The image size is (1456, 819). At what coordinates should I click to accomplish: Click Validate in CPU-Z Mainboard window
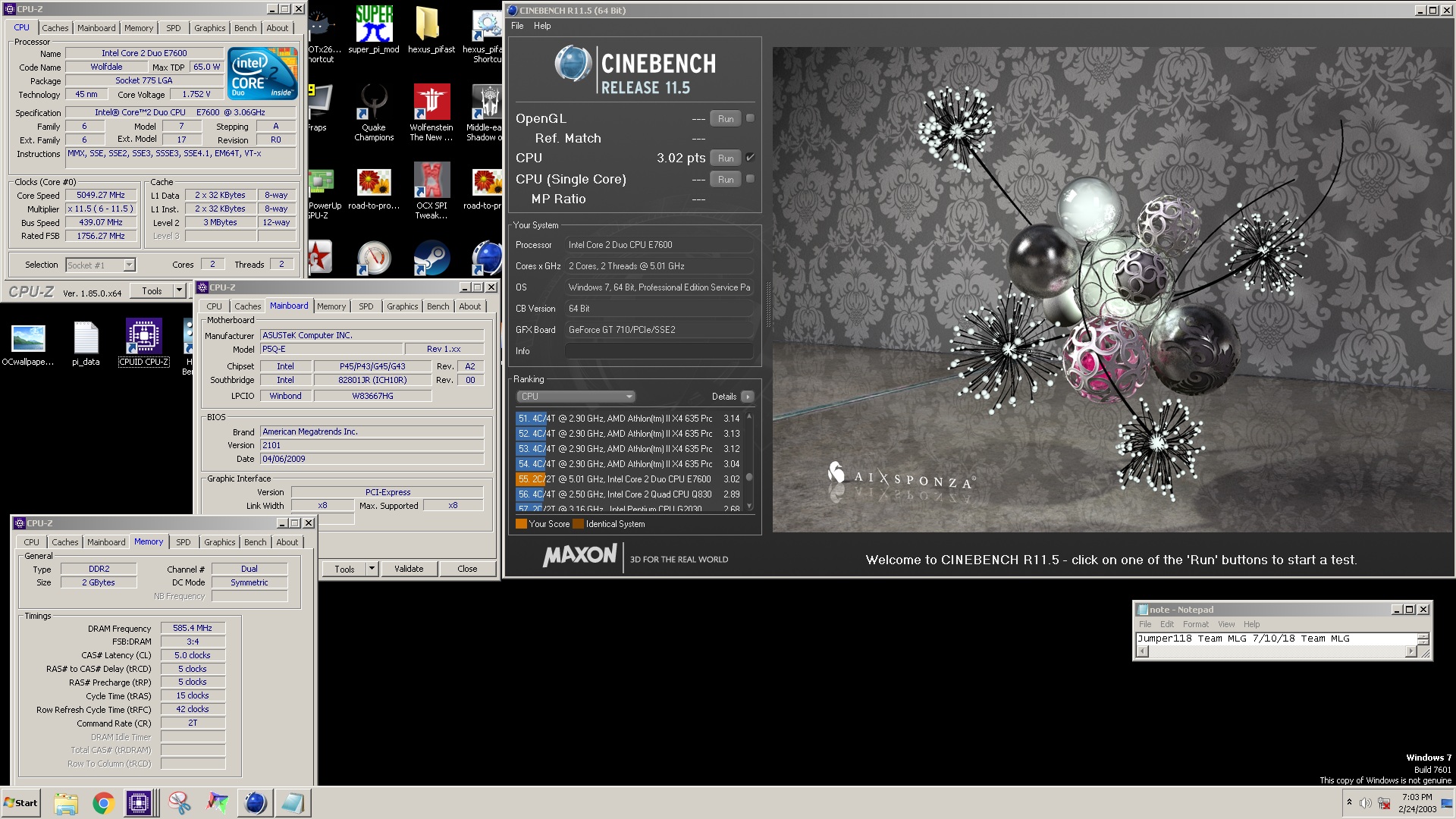pos(409,569)
